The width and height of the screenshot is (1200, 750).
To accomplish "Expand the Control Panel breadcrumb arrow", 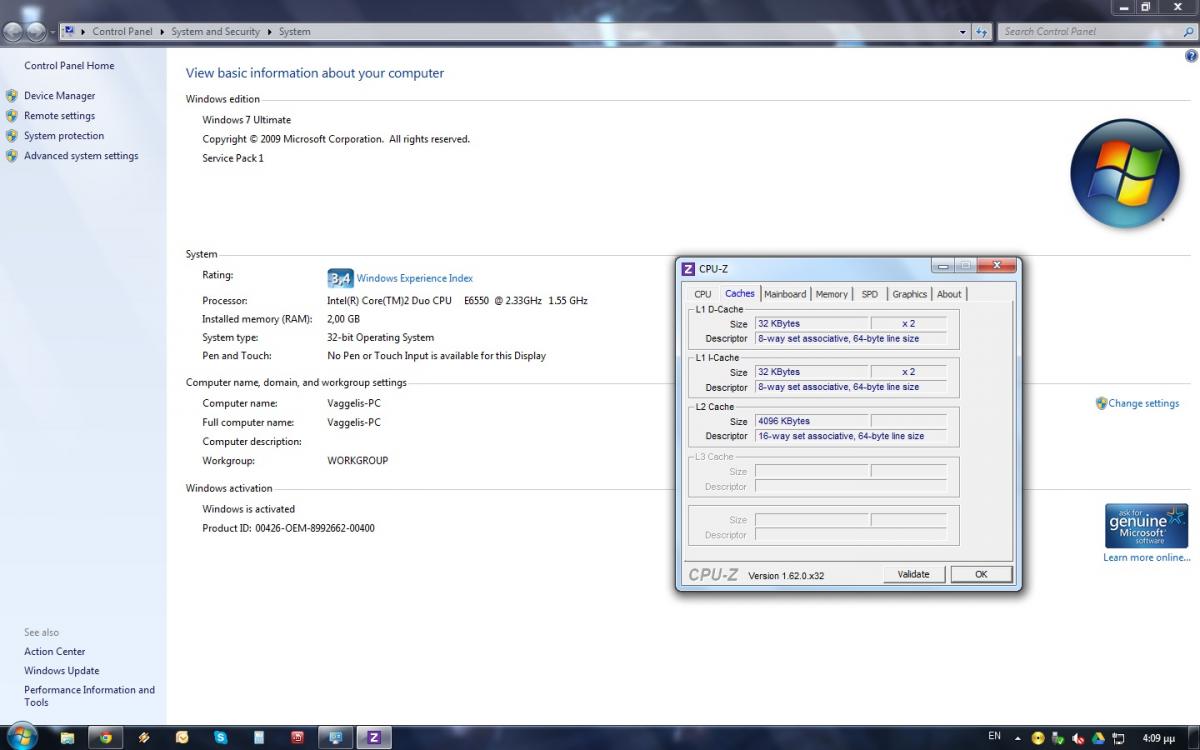I will pos(162,32).
